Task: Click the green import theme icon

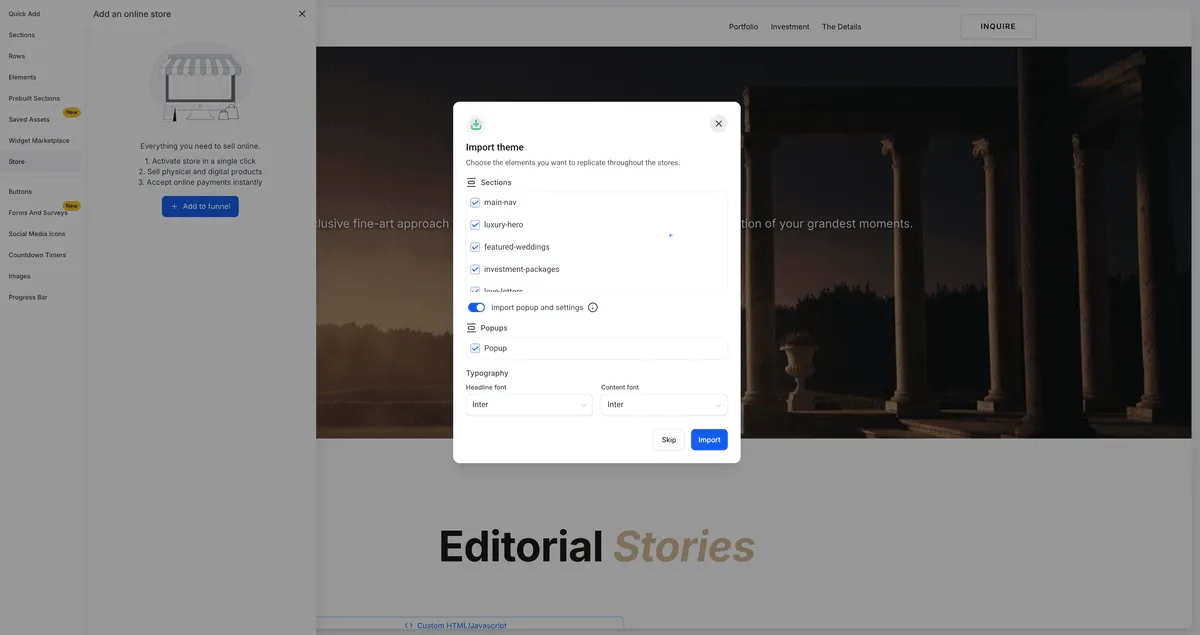Action: (476, 124)
